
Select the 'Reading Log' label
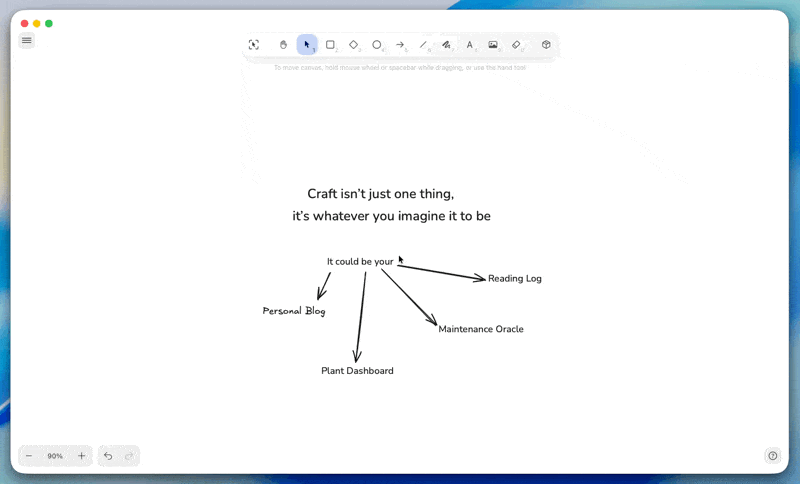click(515, 278)
